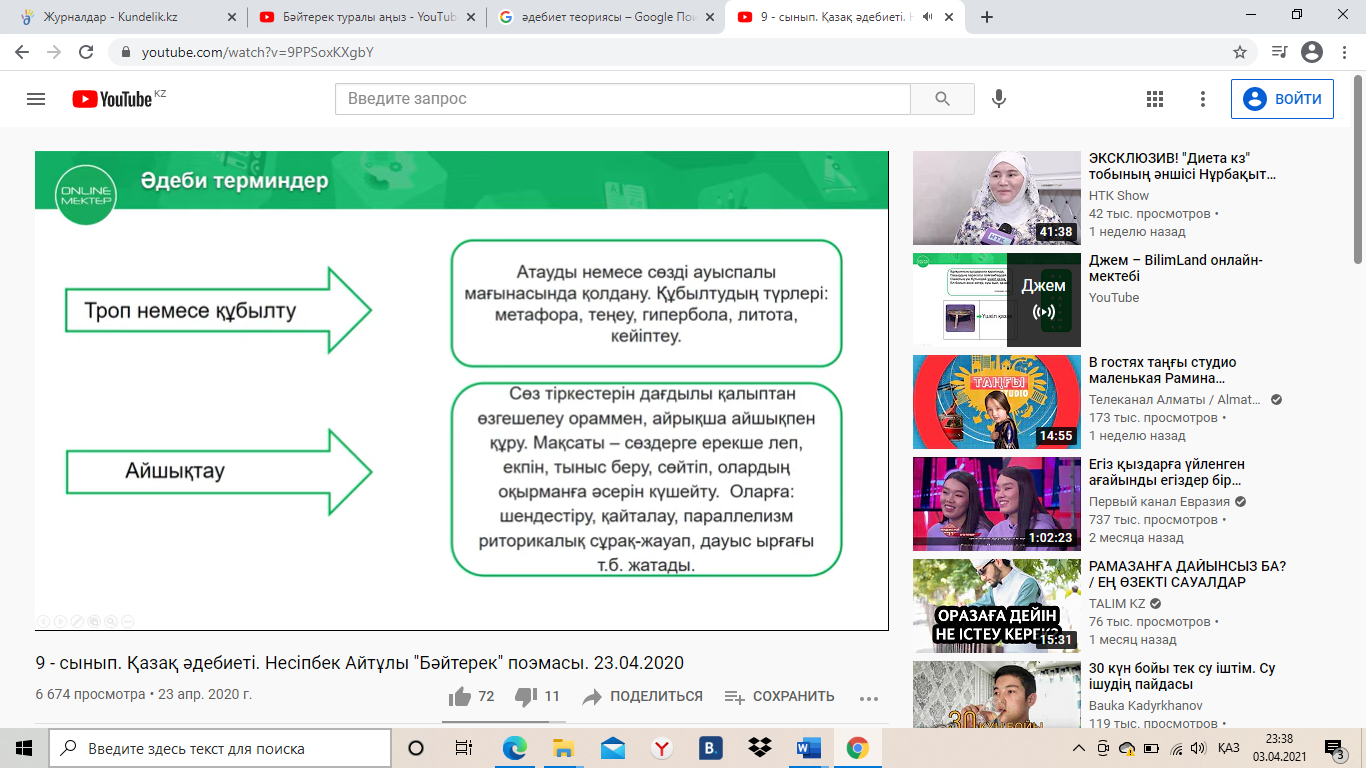1366x768 pixels.
Task: Open File Explorer from the taskbar
Action: tap(563, 748)
